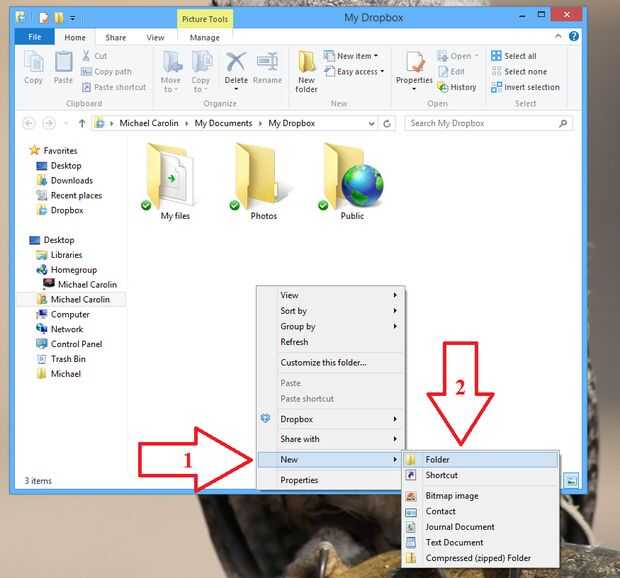Open the Help question mark icon

(574, 36)
